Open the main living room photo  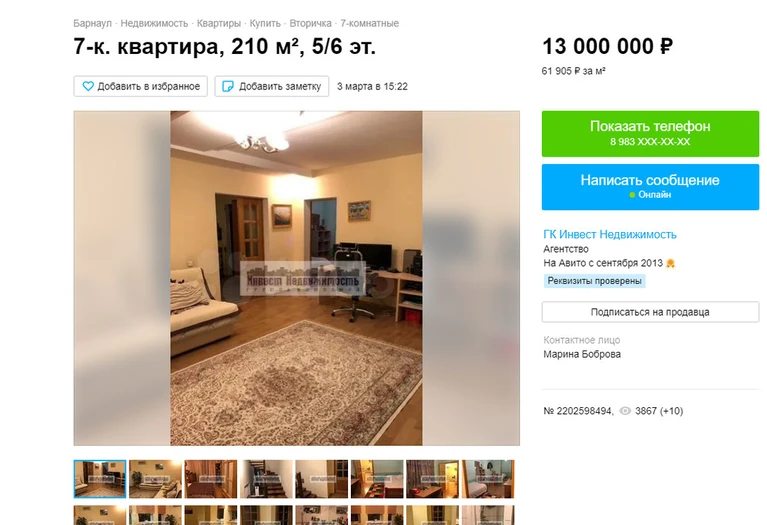tap(296, 278)
